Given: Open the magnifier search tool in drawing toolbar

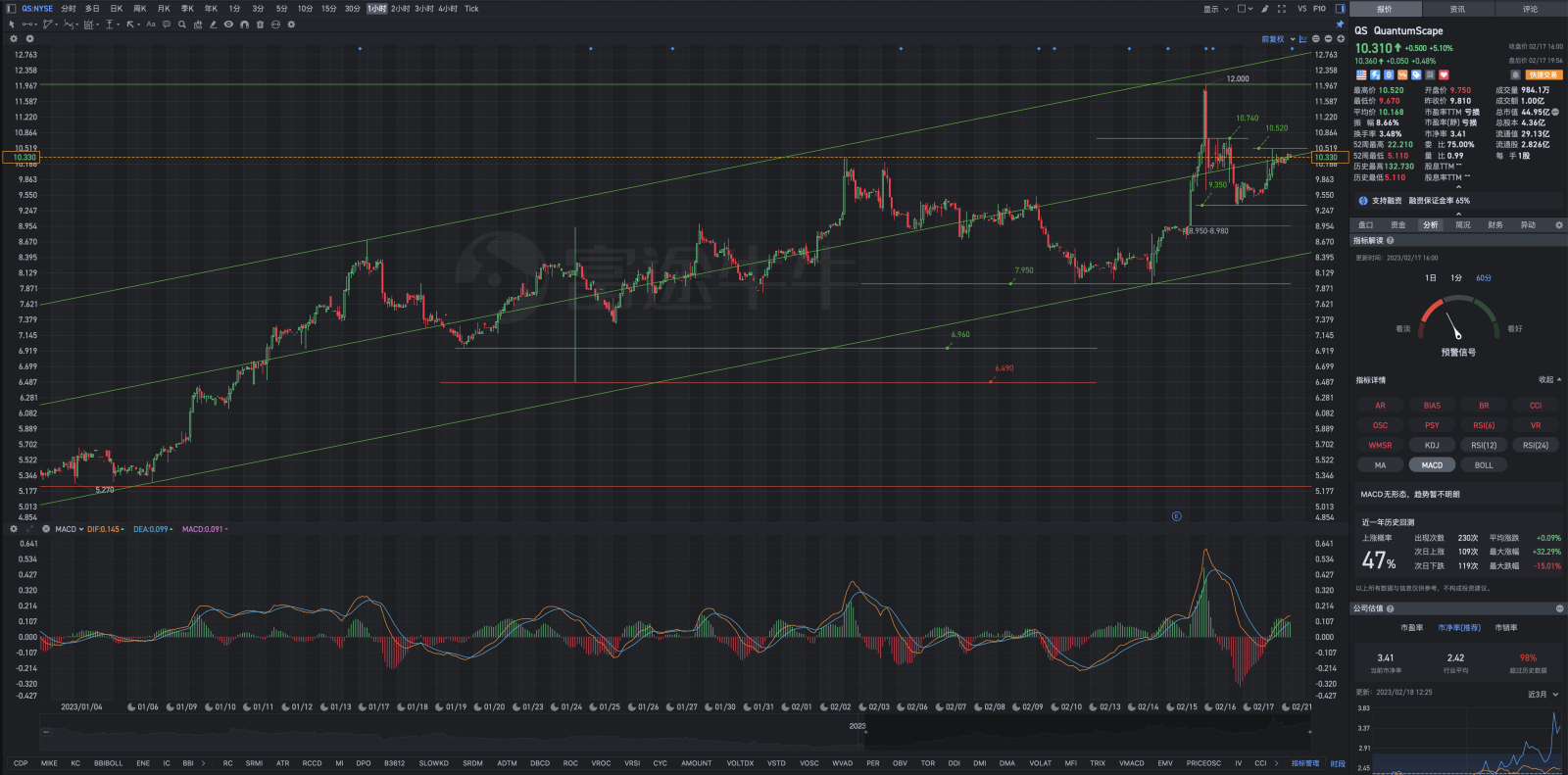Looking at the screenshot, I should (182, 24).
